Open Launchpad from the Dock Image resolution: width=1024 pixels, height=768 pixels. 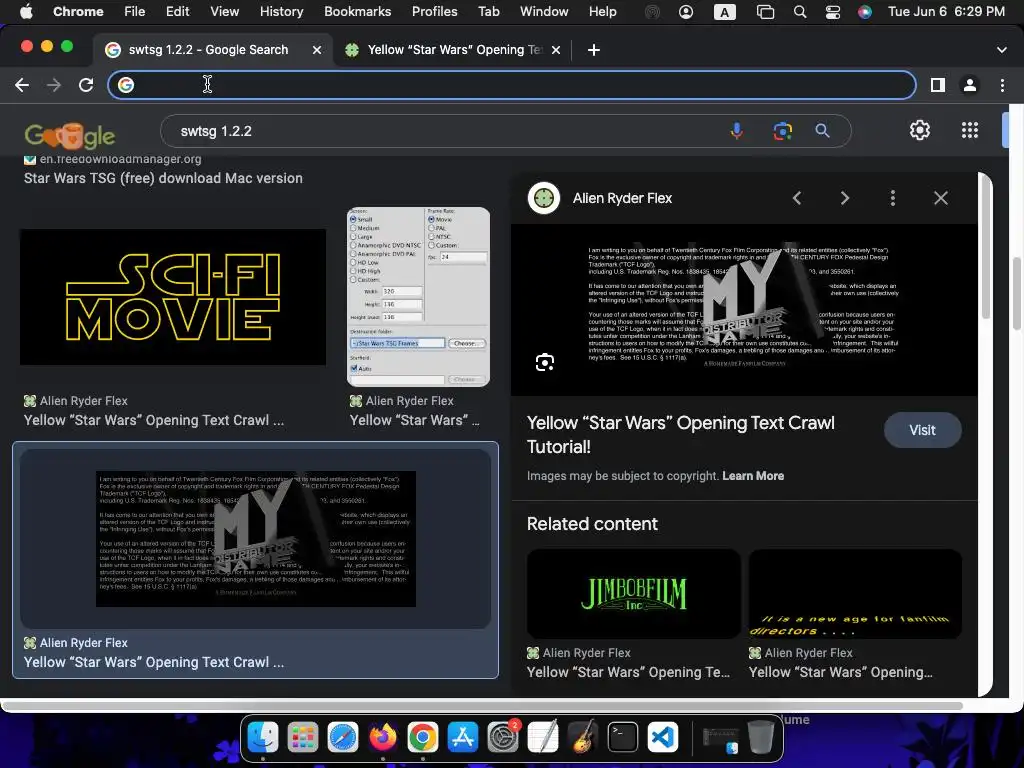[x=303, y=738]
